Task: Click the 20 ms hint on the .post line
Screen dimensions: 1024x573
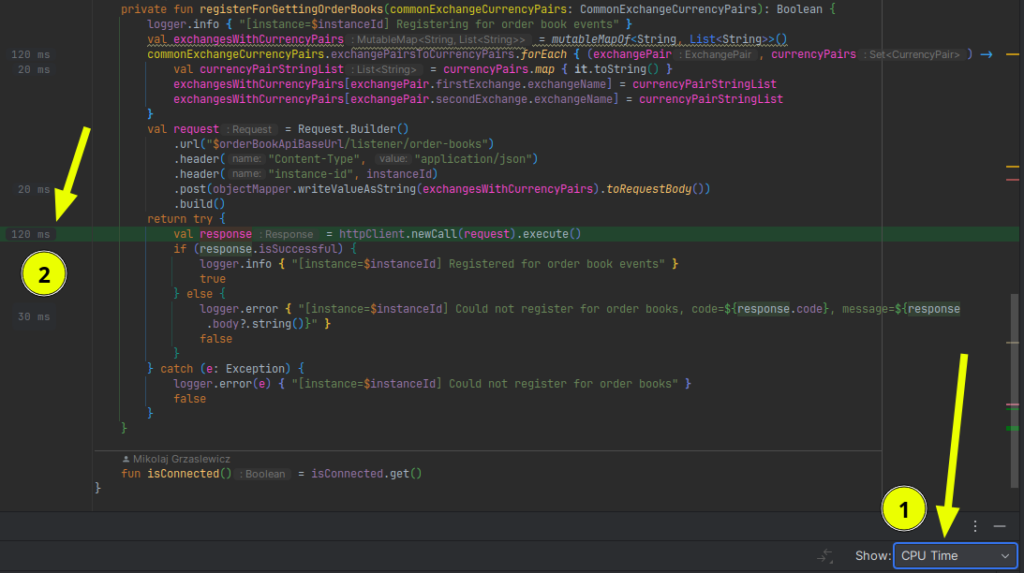Action: click(34, 189)
